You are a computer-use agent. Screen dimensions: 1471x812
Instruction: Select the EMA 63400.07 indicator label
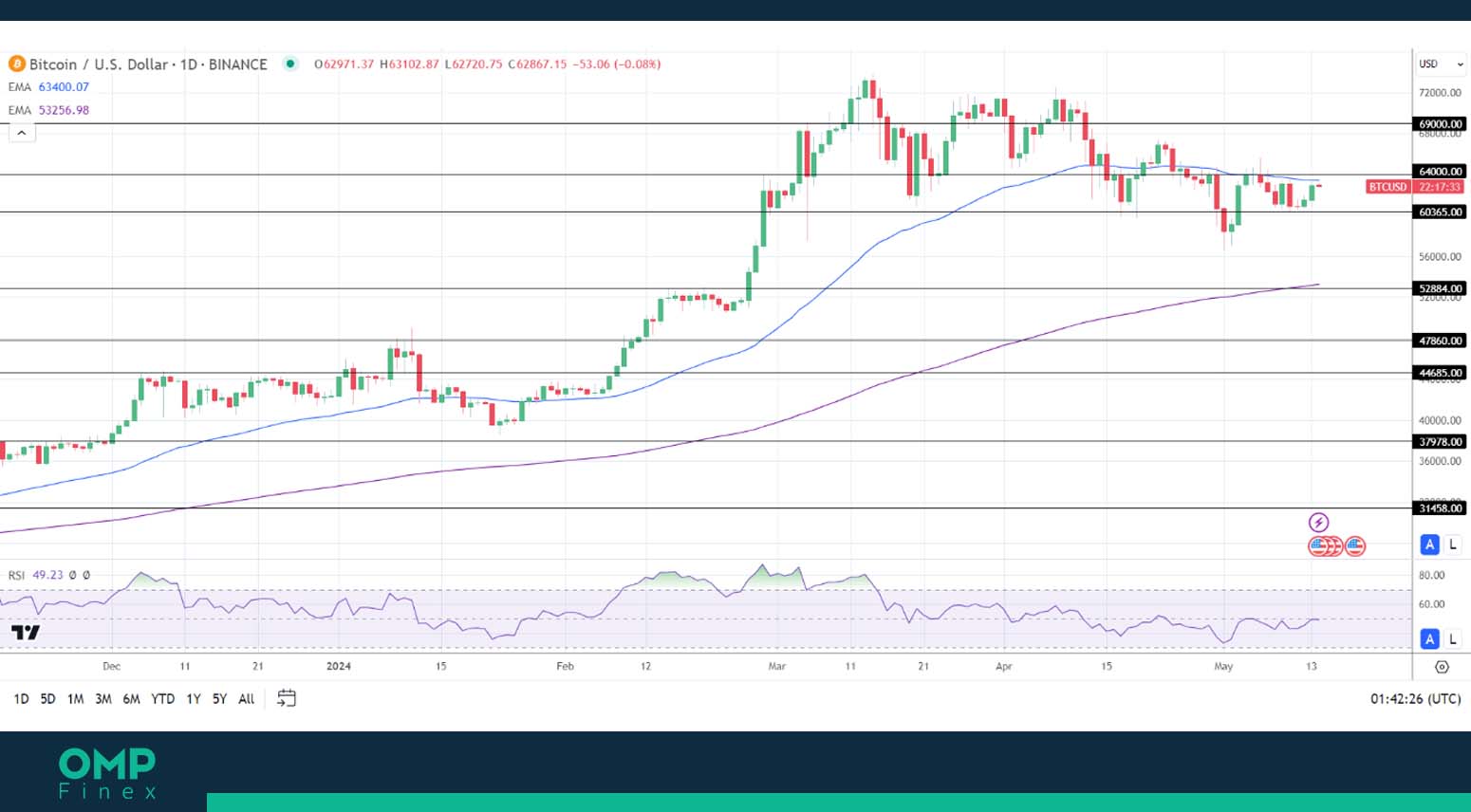point(48,87)
